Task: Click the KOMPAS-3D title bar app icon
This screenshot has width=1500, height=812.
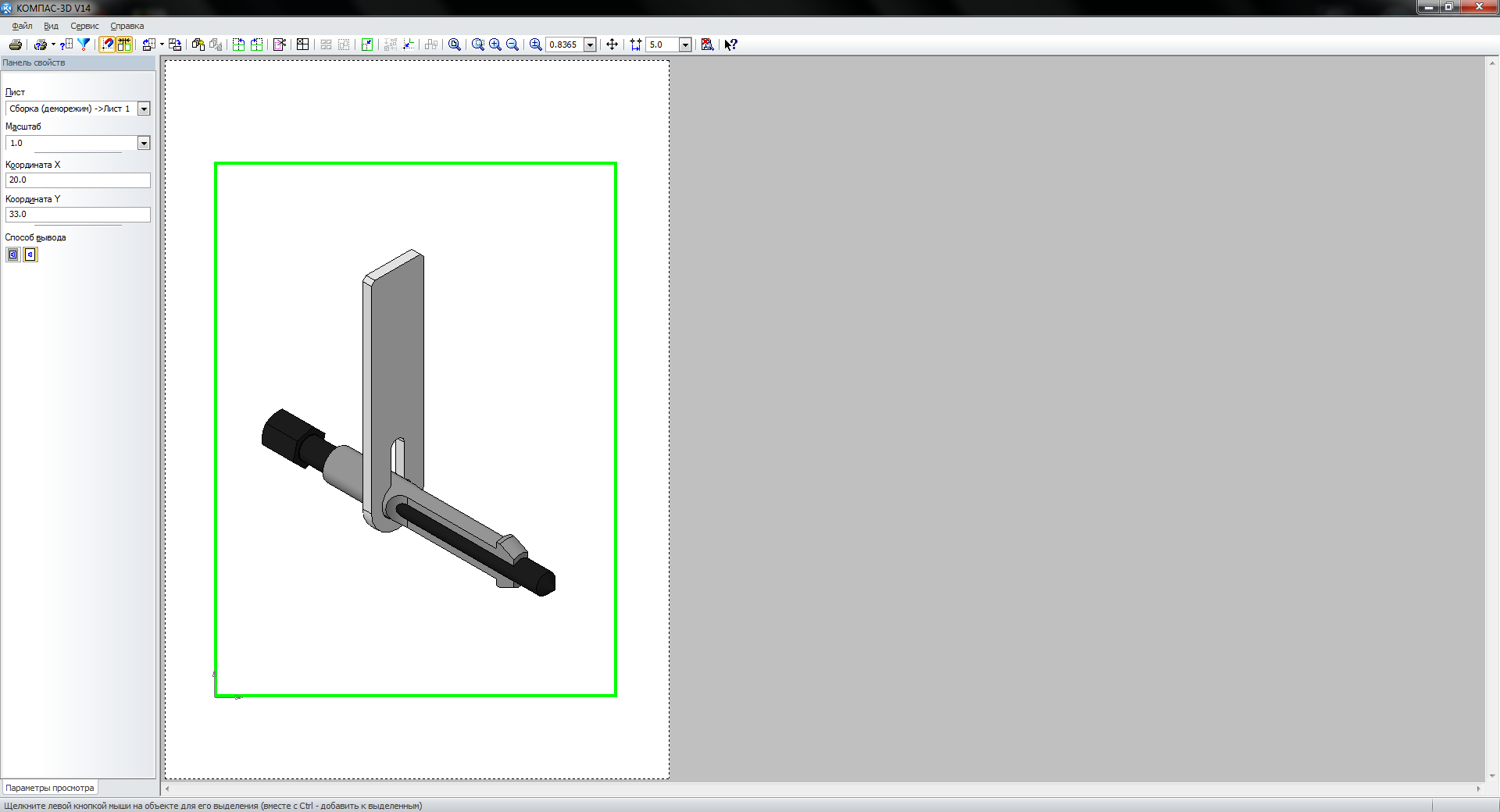Action: (7, 8)
